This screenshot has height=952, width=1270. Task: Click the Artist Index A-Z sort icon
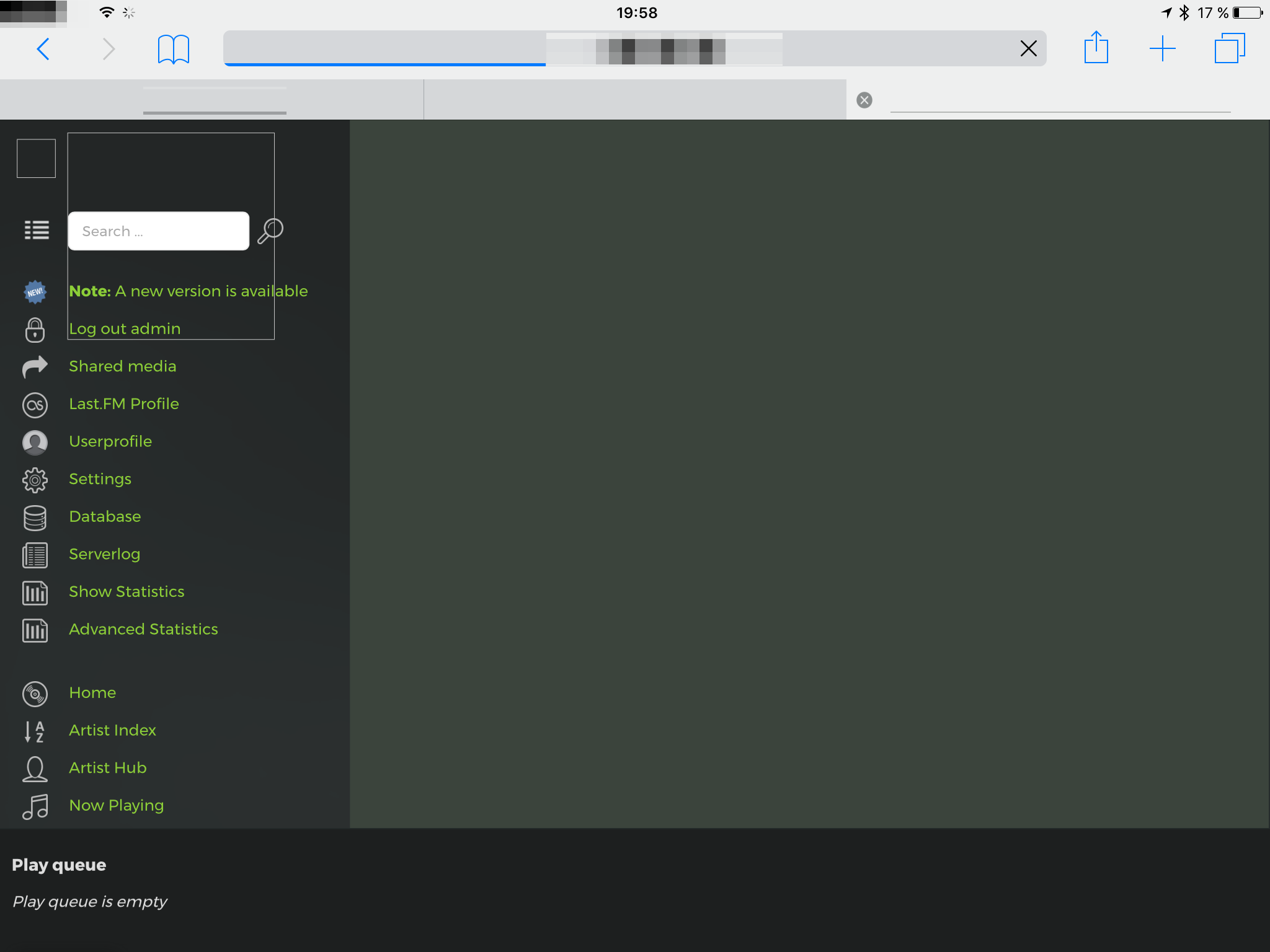pyautogui.click(x=35, y=731)
